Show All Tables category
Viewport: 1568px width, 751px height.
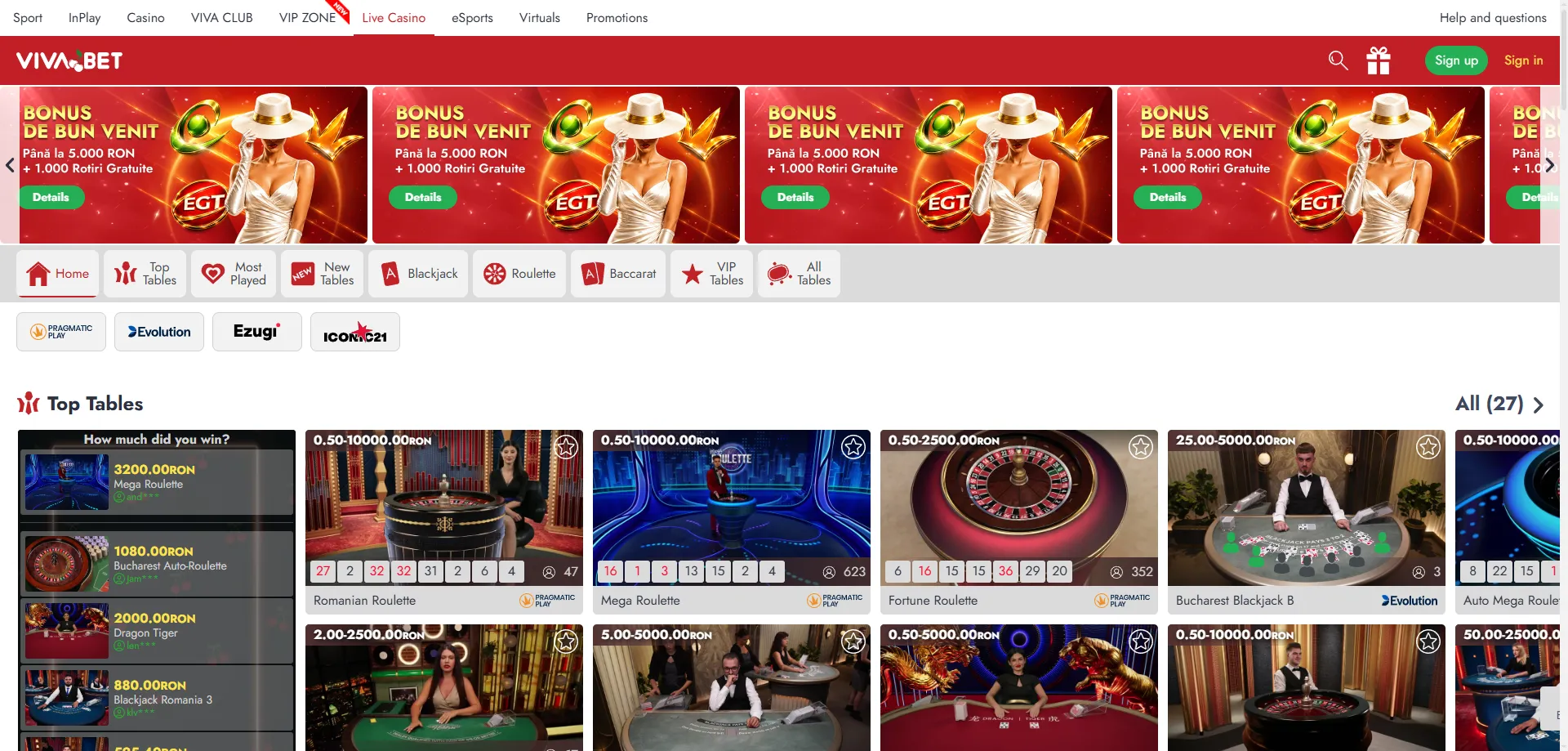click(799, 274)
